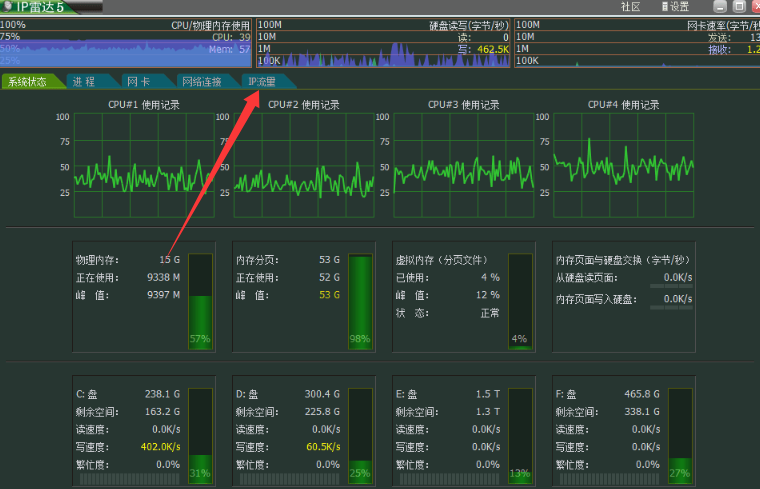
Task: Open the 设置 settings button
Action: [x=674, y=7]
